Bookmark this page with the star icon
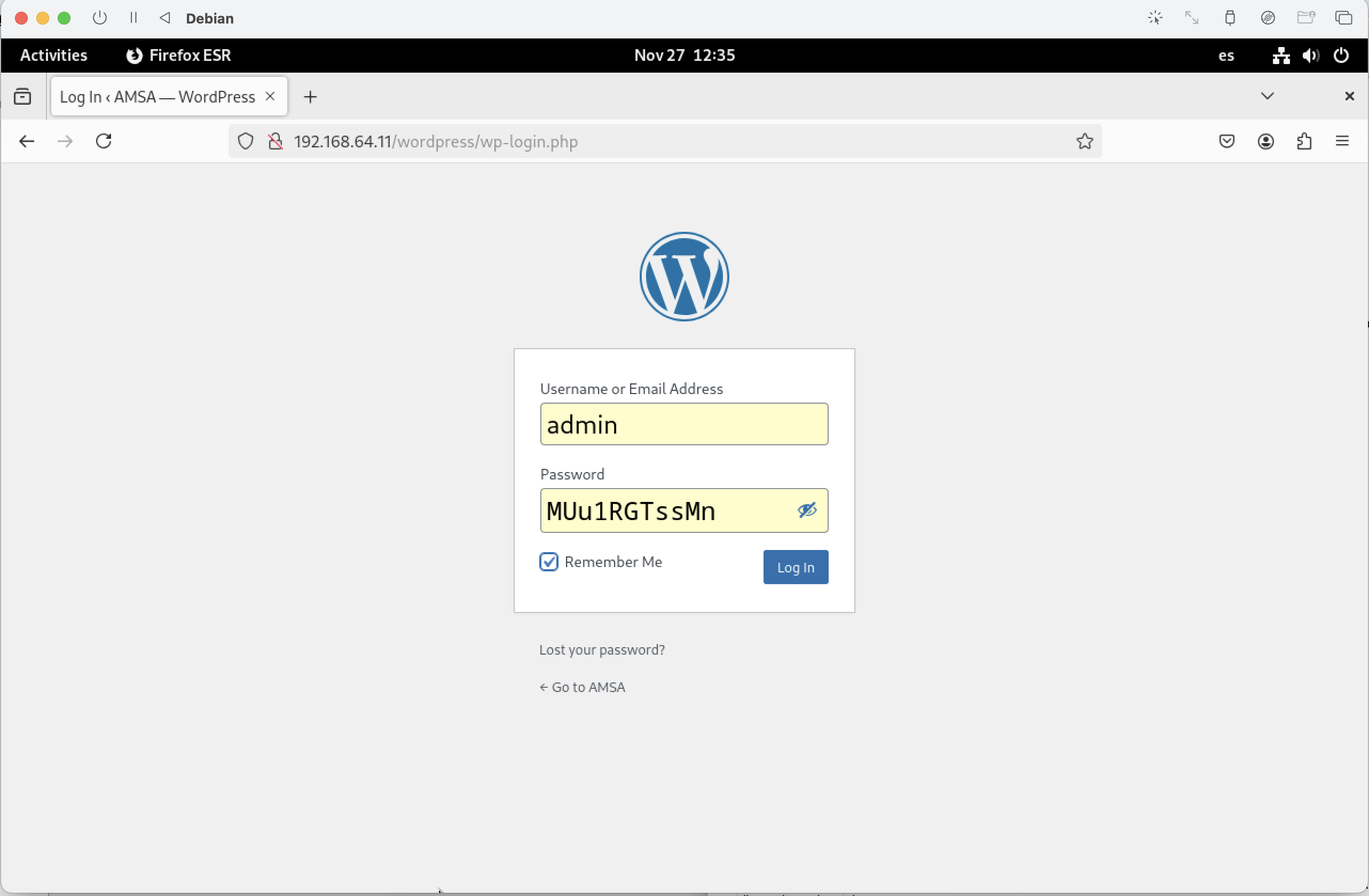 tap(1084, 142)
